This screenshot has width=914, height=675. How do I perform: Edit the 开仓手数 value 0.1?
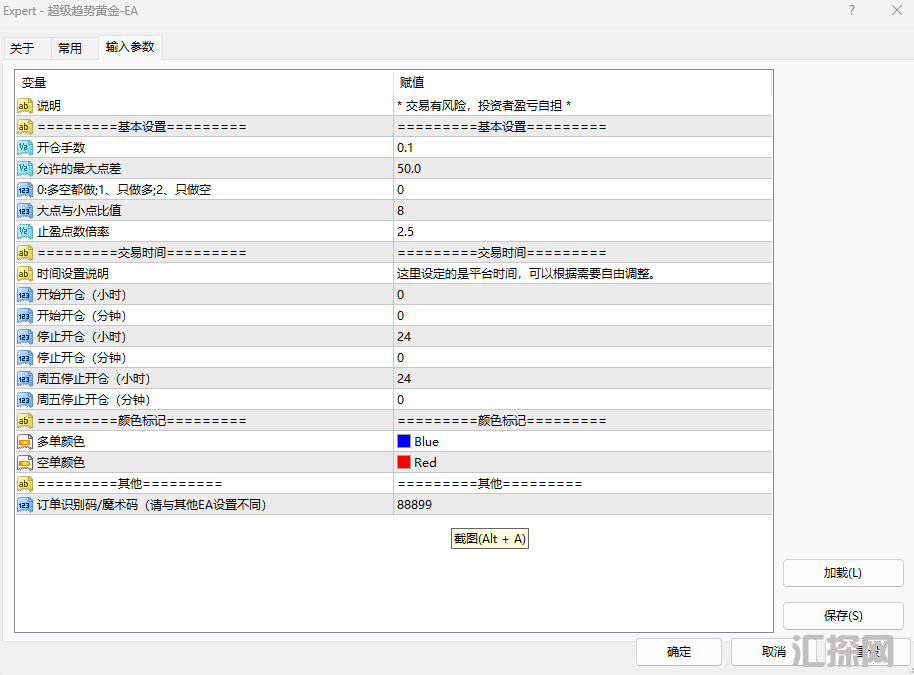[405, 147]
